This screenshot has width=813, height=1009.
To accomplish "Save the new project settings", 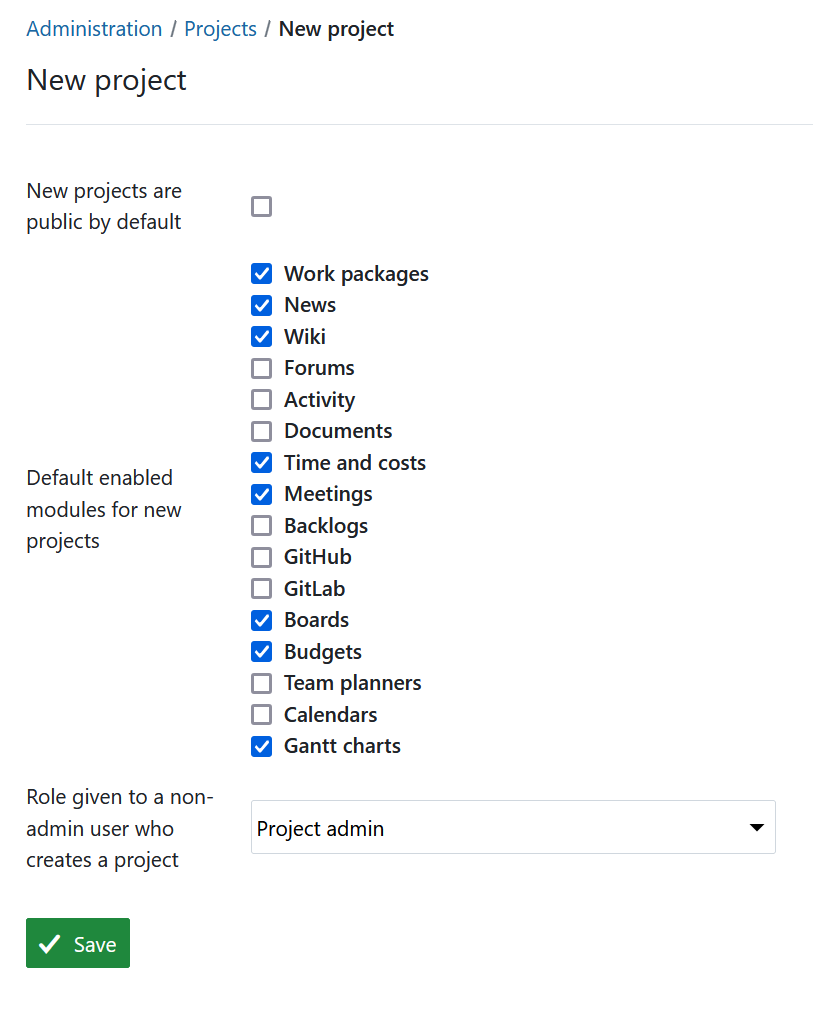I will (x=77, y=942).
